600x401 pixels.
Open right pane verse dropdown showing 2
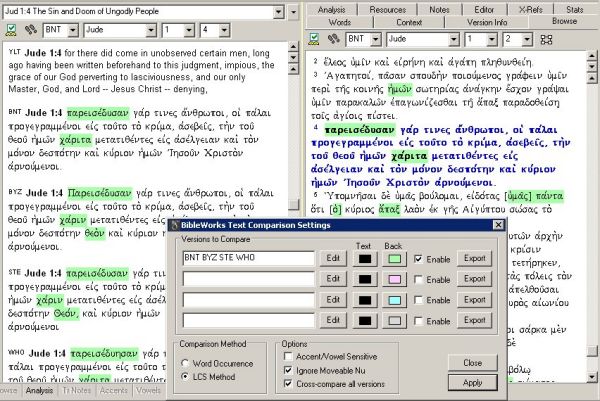[527, 39]
